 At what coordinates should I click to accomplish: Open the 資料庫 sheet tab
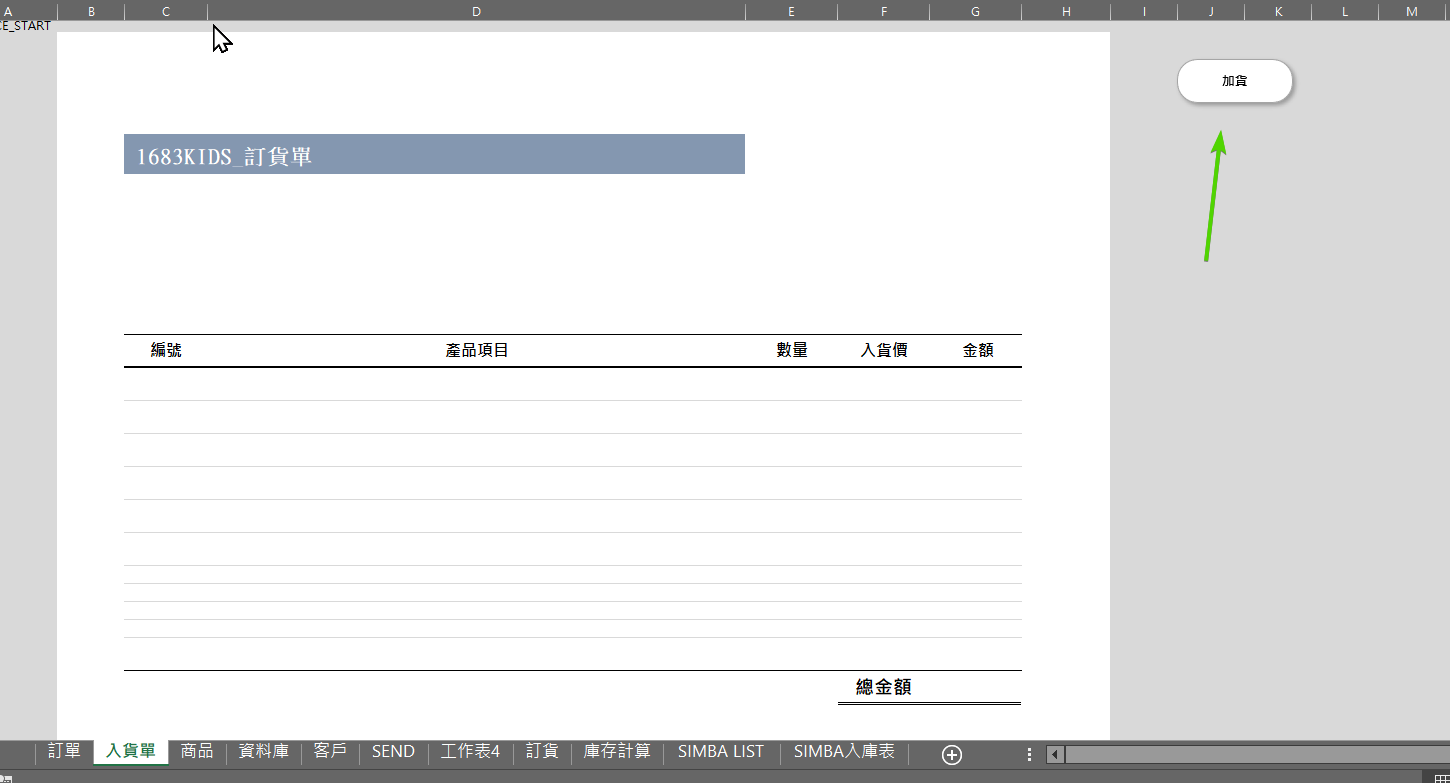[263, 751]
